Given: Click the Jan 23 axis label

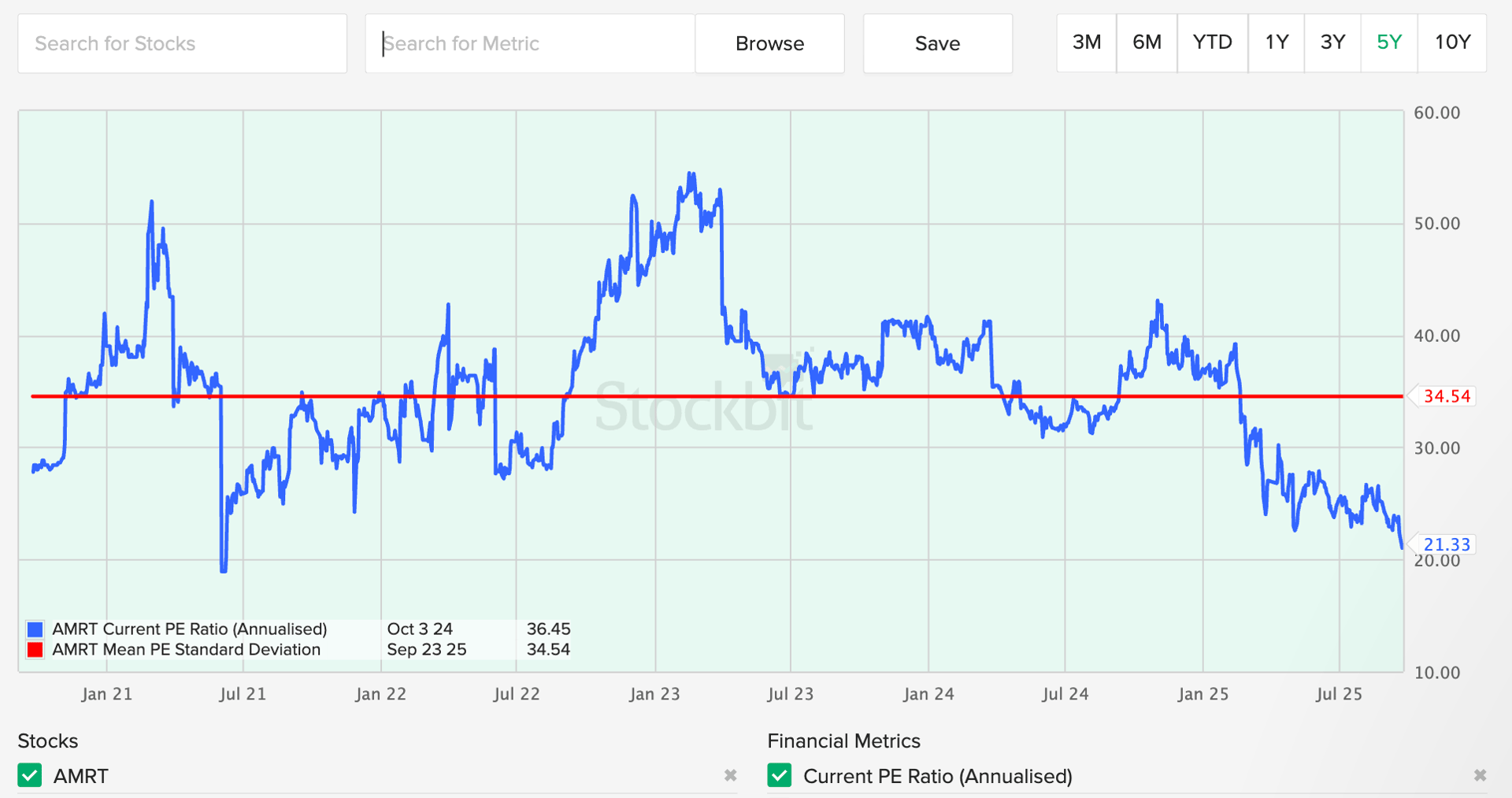Looking at the screenshot, I should coord(654,694).
